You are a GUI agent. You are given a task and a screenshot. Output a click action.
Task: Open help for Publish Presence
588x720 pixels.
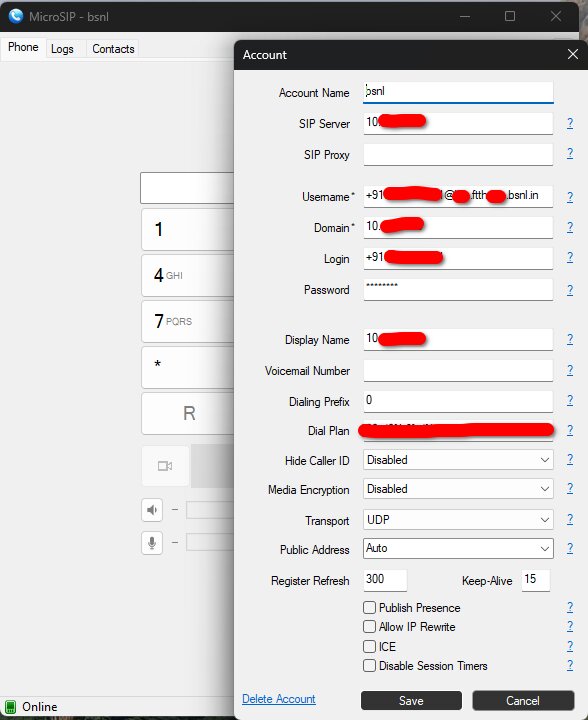point(570,607)
